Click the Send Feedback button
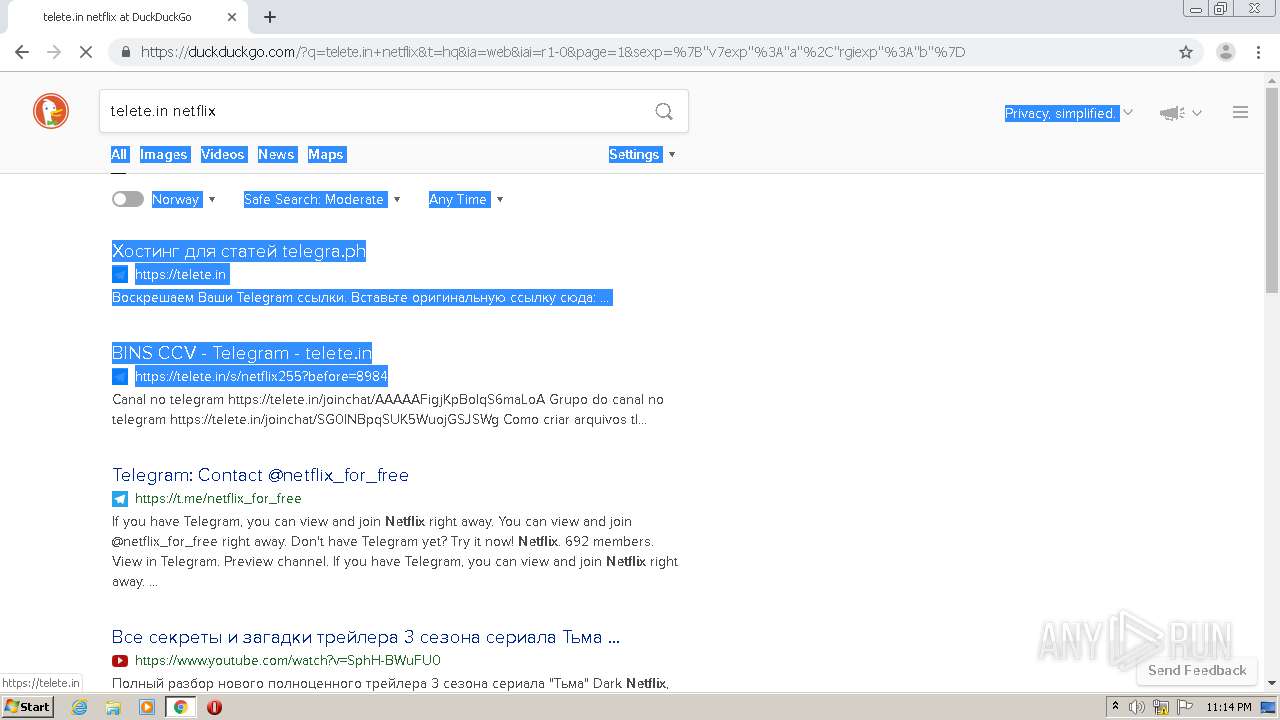Image resolution: width=1280 pixels, height=720 pixels. coord(1197,671)
